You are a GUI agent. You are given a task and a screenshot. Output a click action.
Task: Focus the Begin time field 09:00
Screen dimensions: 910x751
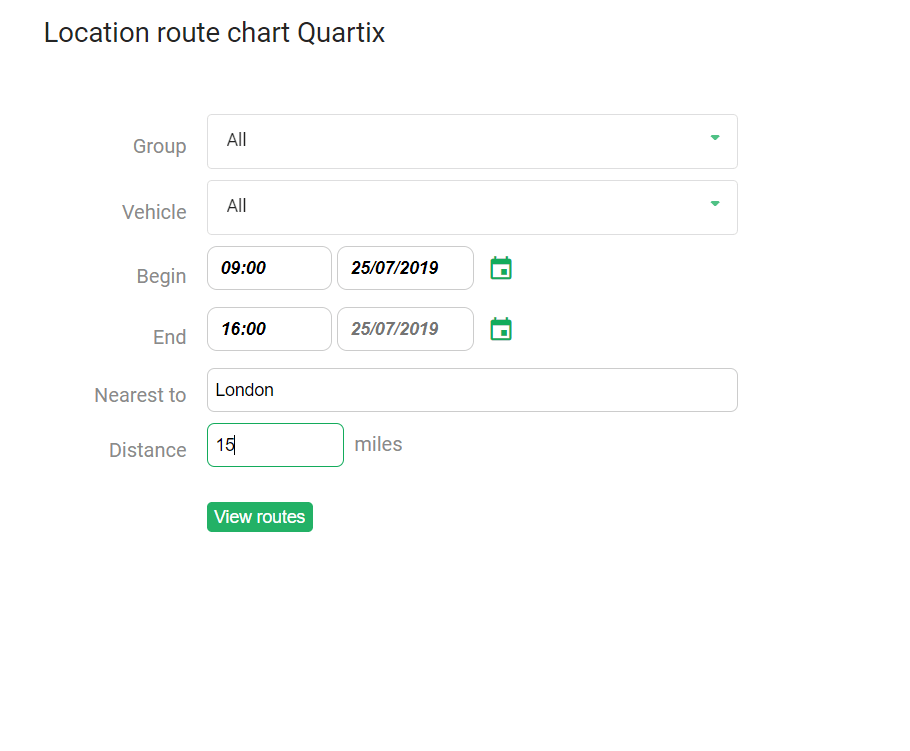tap(269, 268)
